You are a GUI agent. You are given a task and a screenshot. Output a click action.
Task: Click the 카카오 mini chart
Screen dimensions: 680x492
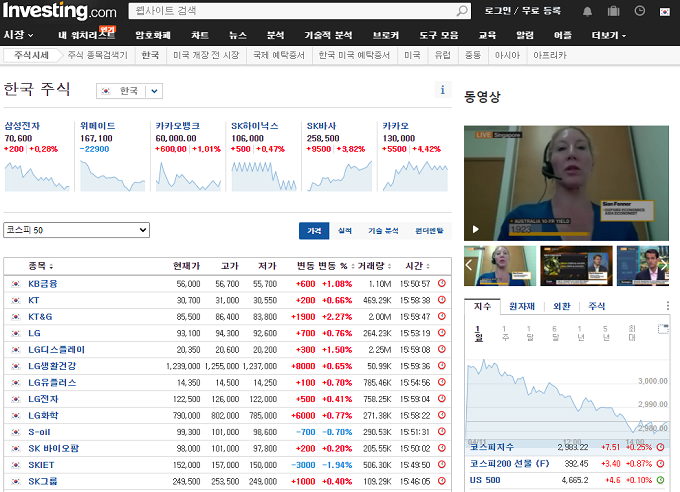(415, 176)
